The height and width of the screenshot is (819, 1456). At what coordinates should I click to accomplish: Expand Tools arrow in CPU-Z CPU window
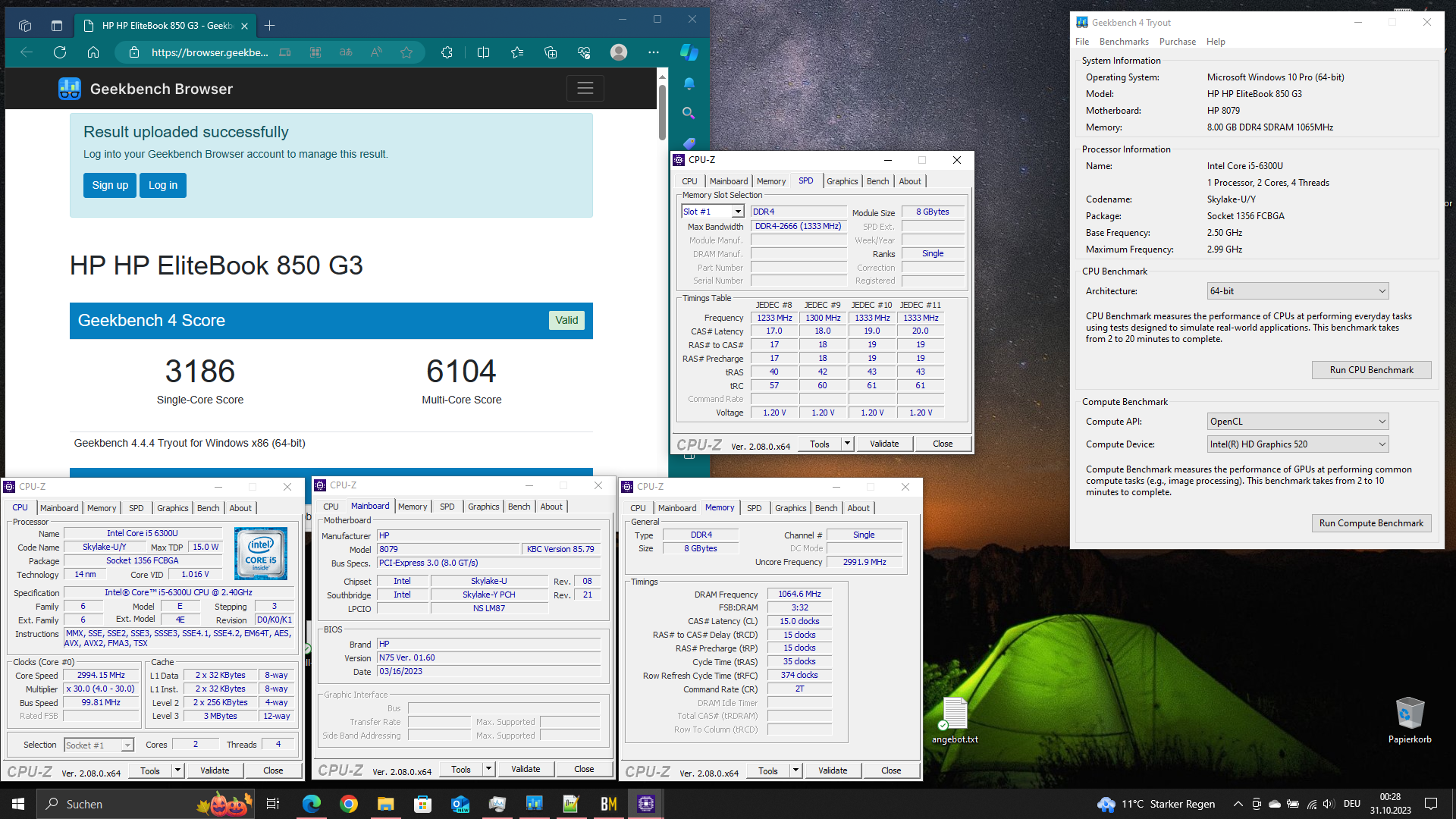click(x=177, y=770)
